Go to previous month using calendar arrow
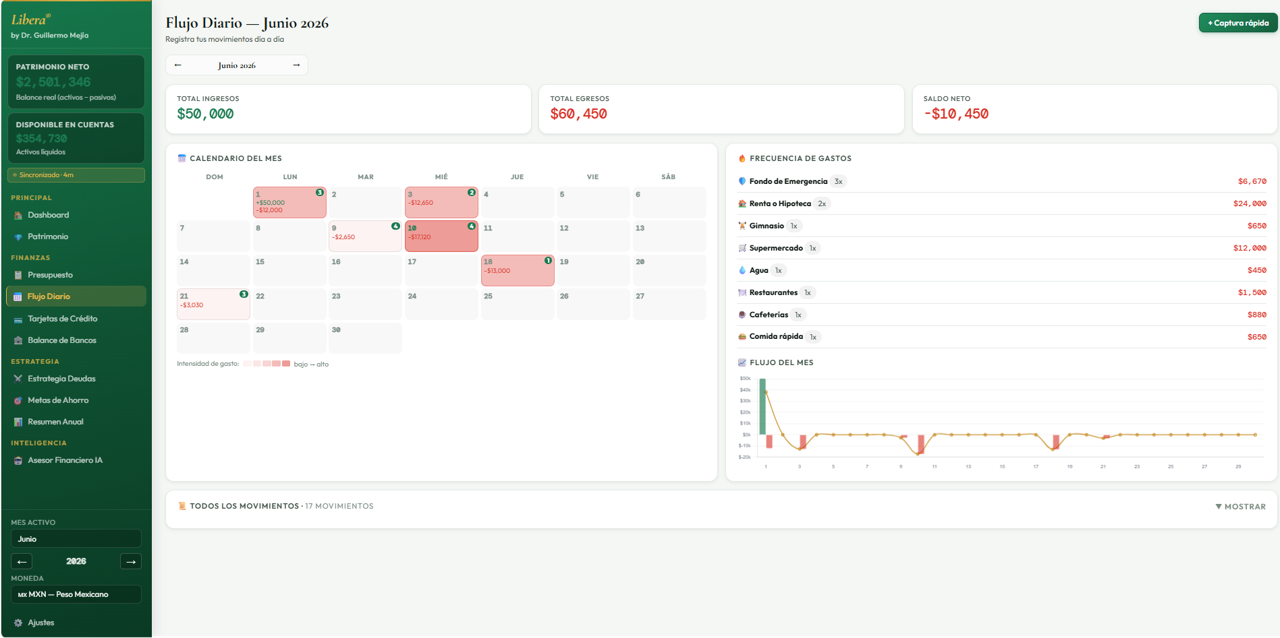Screen dimensions: 1280x638 point(178,65)
